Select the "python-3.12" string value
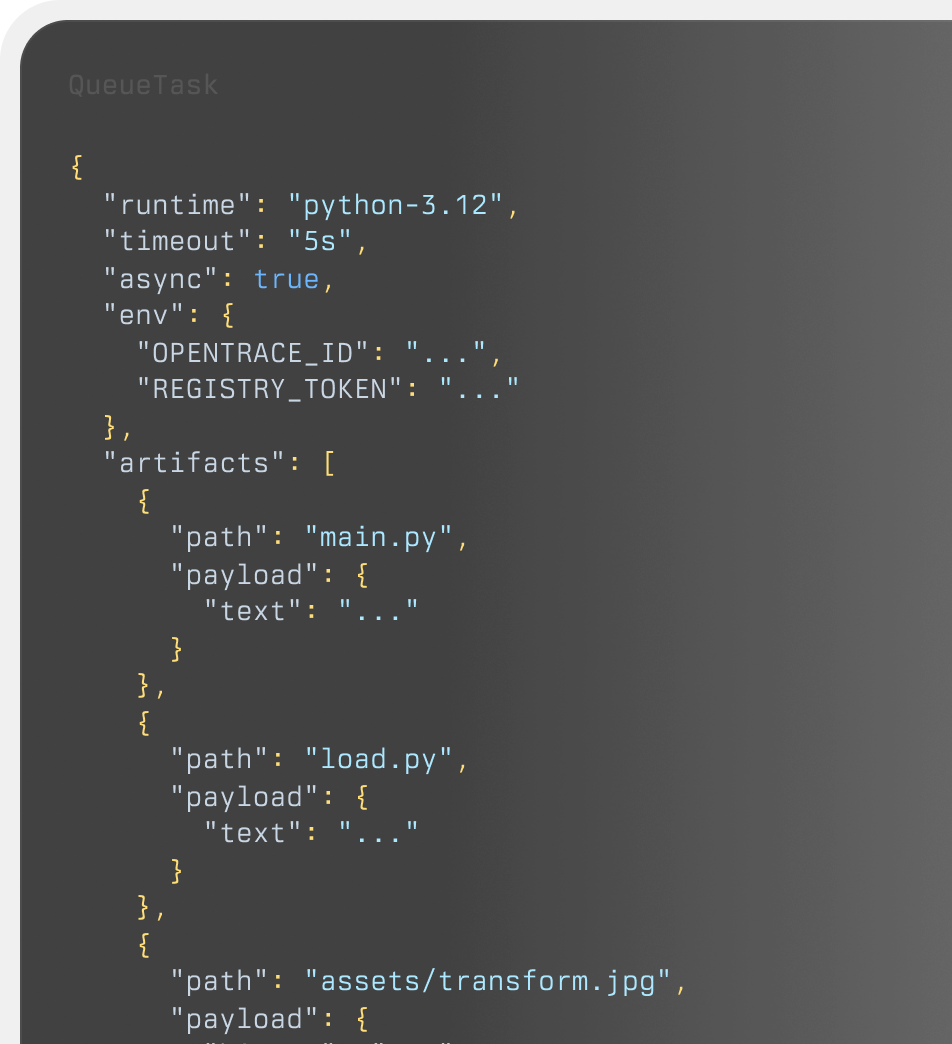Viewport: 952px width, 1044px height. pos(395,205)
